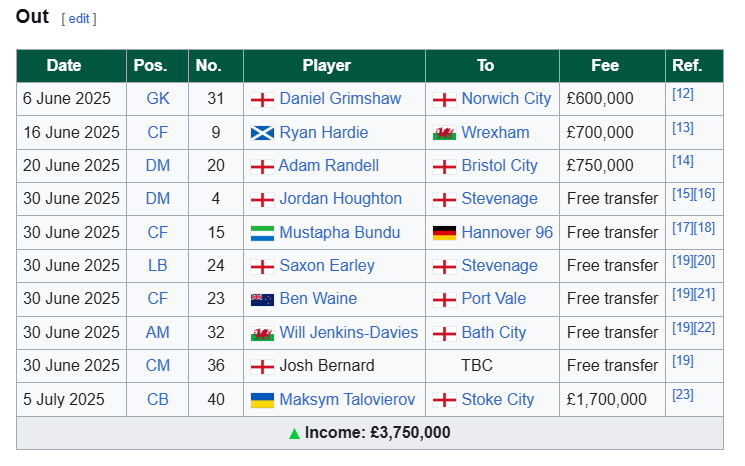Click the England flag next to Norwich City
Image resolution: width=745 pixels, height=466 pixels.
pyautogui.click(x=444, y=100)
